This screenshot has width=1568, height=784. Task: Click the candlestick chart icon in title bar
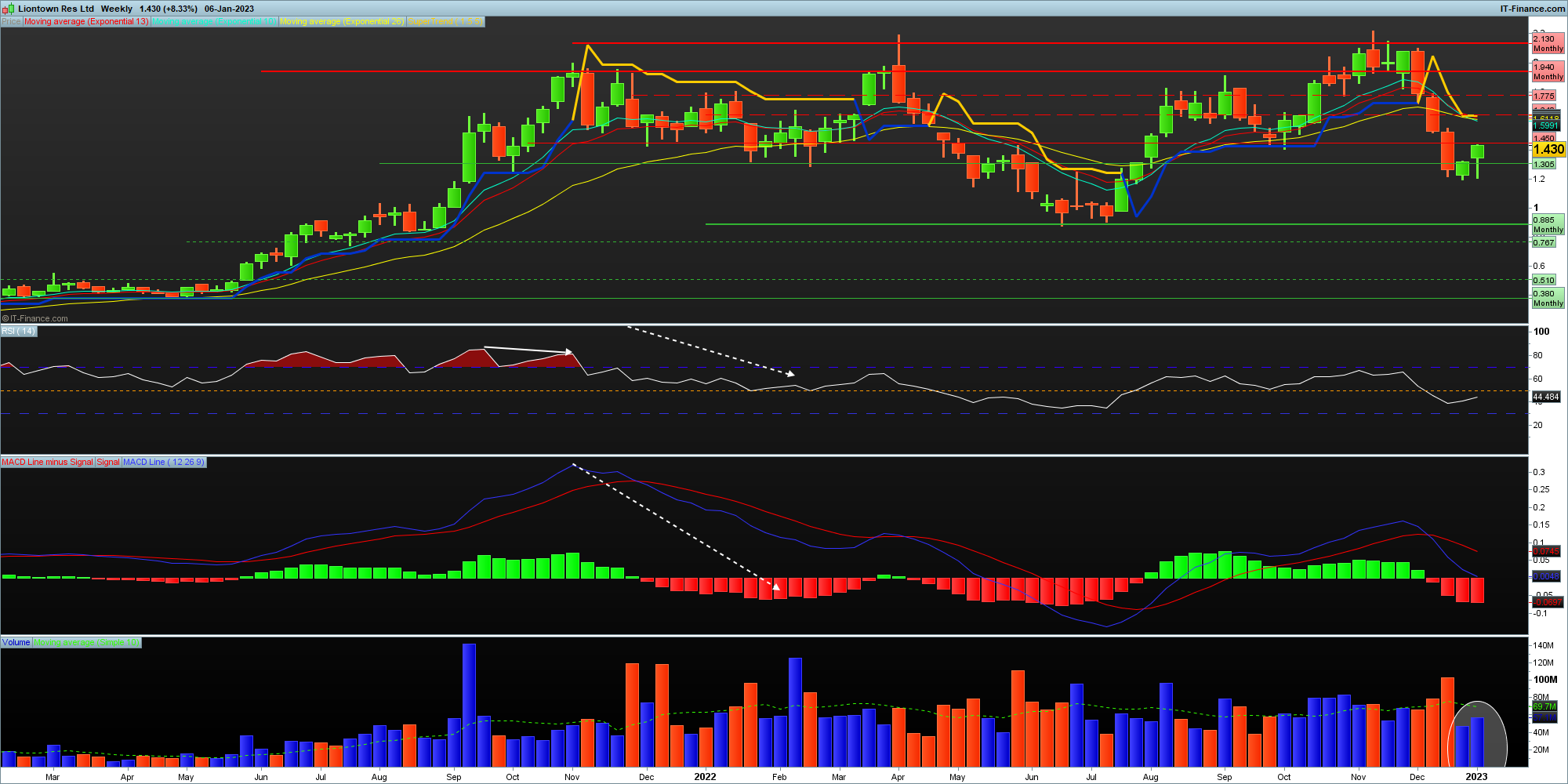(8, 9)
